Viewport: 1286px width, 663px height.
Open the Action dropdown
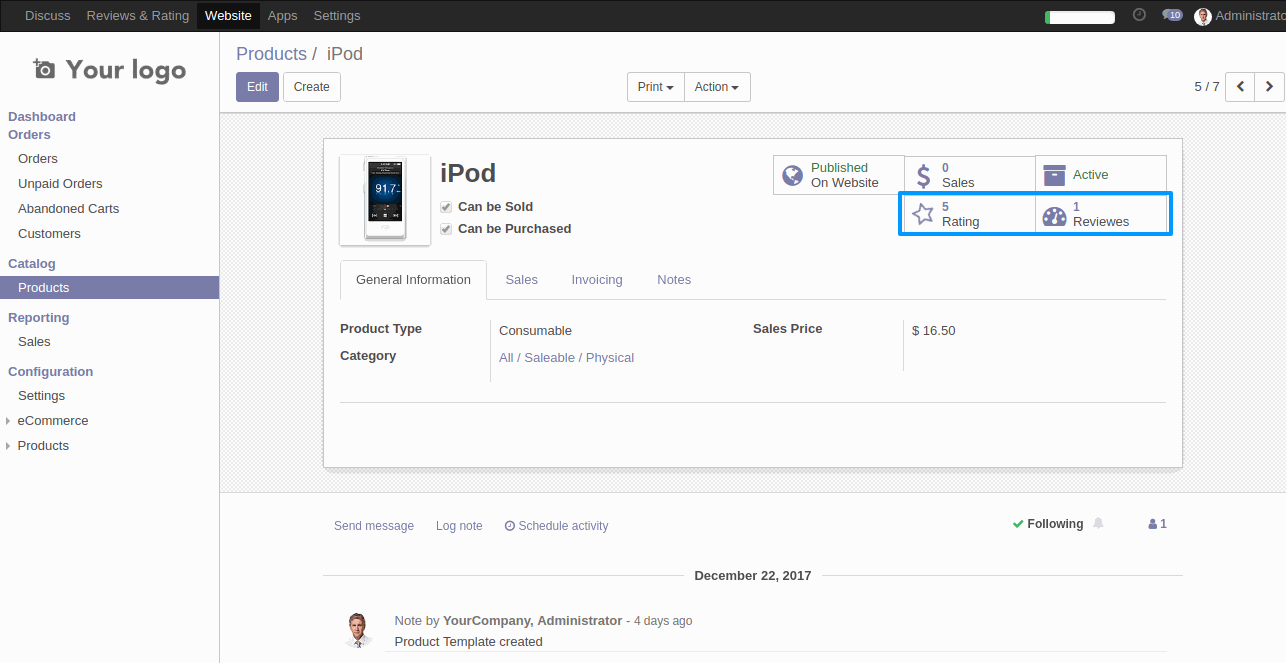tap(717, 87)
